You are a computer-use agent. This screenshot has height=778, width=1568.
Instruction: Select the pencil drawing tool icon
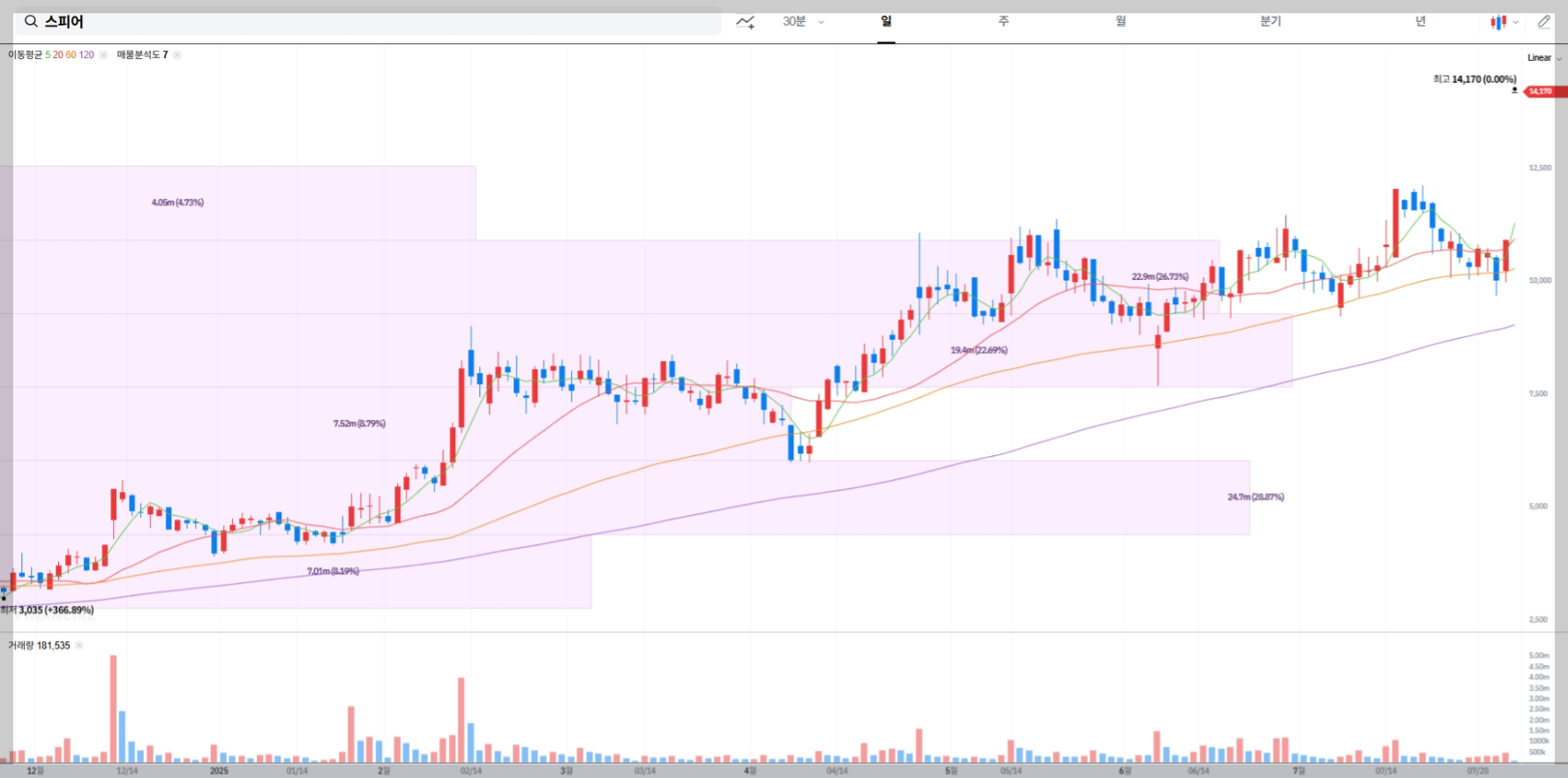[1543, 22]
